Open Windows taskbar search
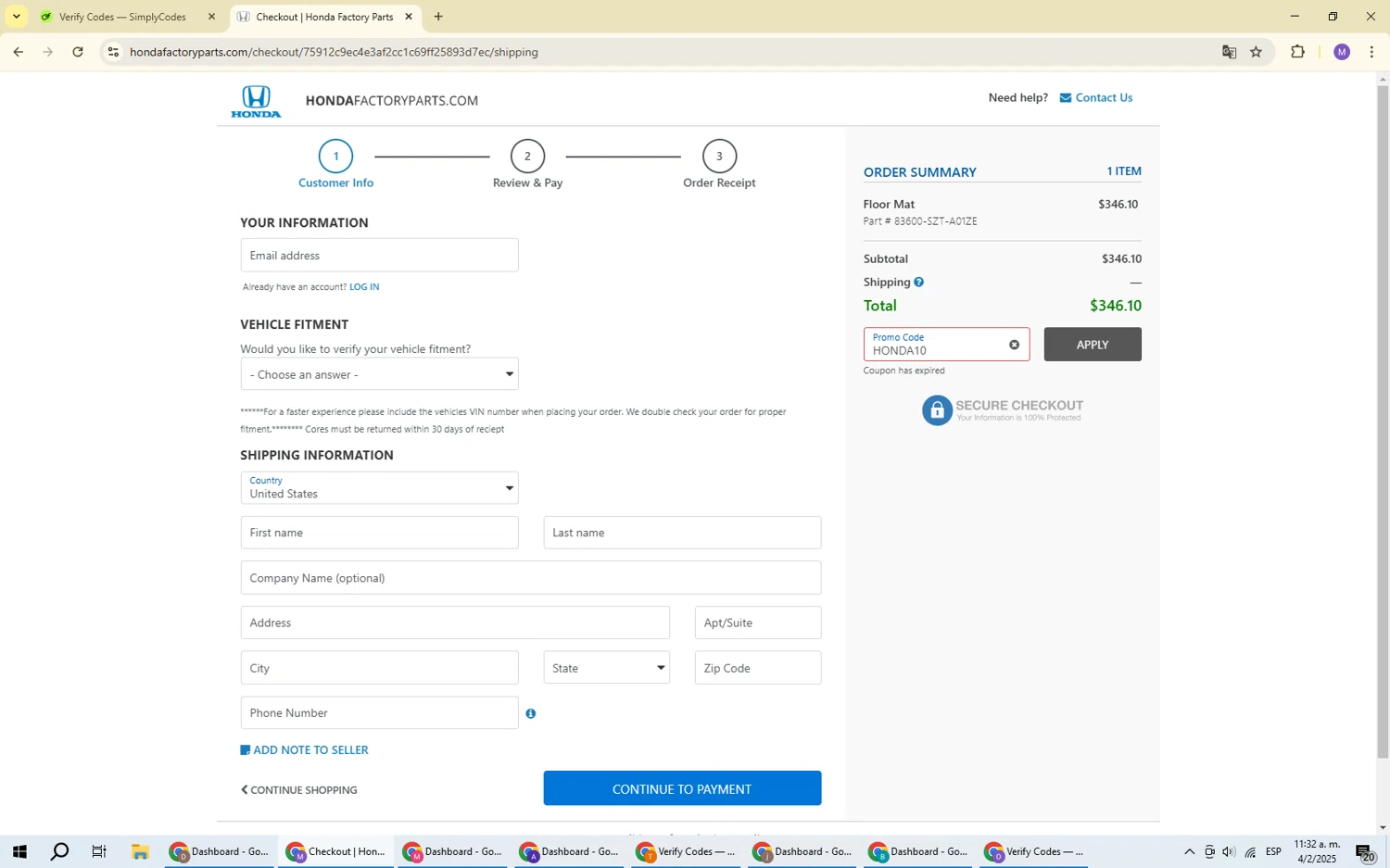This screenshot has width=1390, height=868. click(x=59, y=852)
